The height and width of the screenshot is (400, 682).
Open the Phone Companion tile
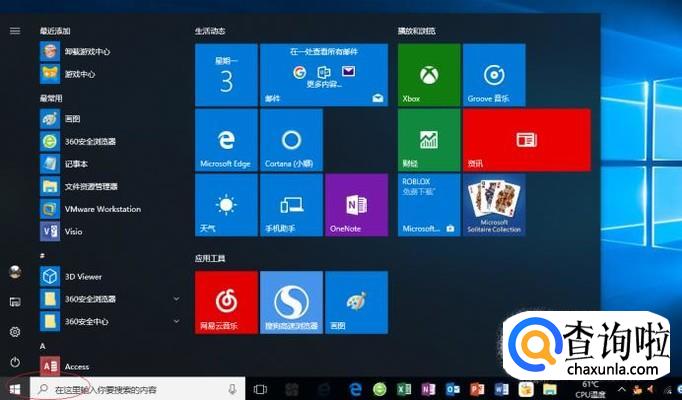[291, 205]
